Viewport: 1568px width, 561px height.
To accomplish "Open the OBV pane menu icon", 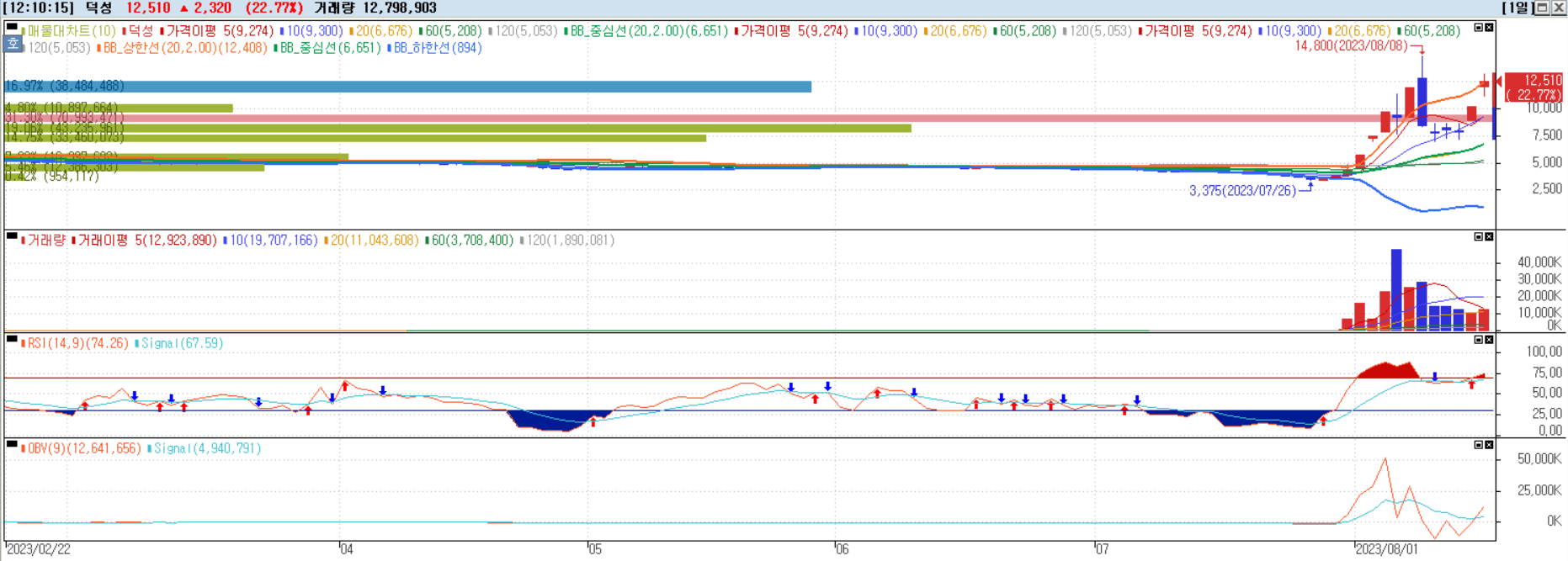I will 12,443.
